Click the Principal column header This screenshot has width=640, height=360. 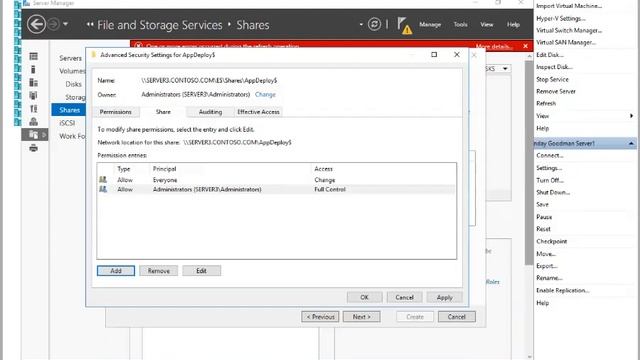click(x=164, y=169)
